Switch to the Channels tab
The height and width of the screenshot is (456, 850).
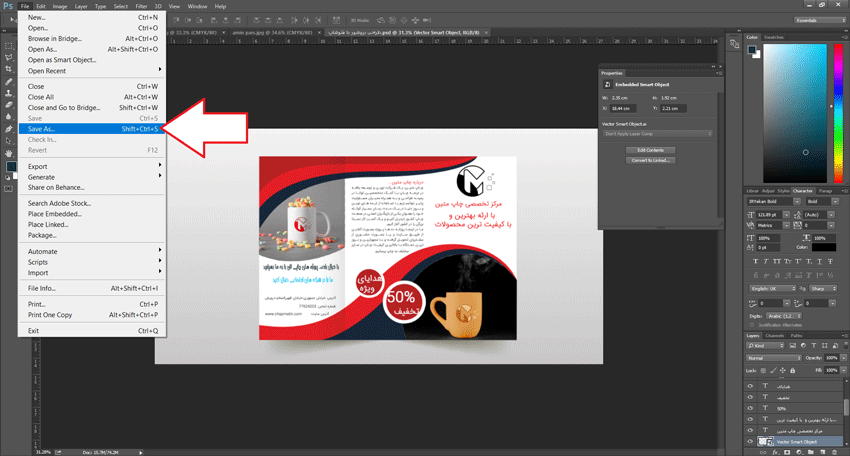[x=775, y=336]
